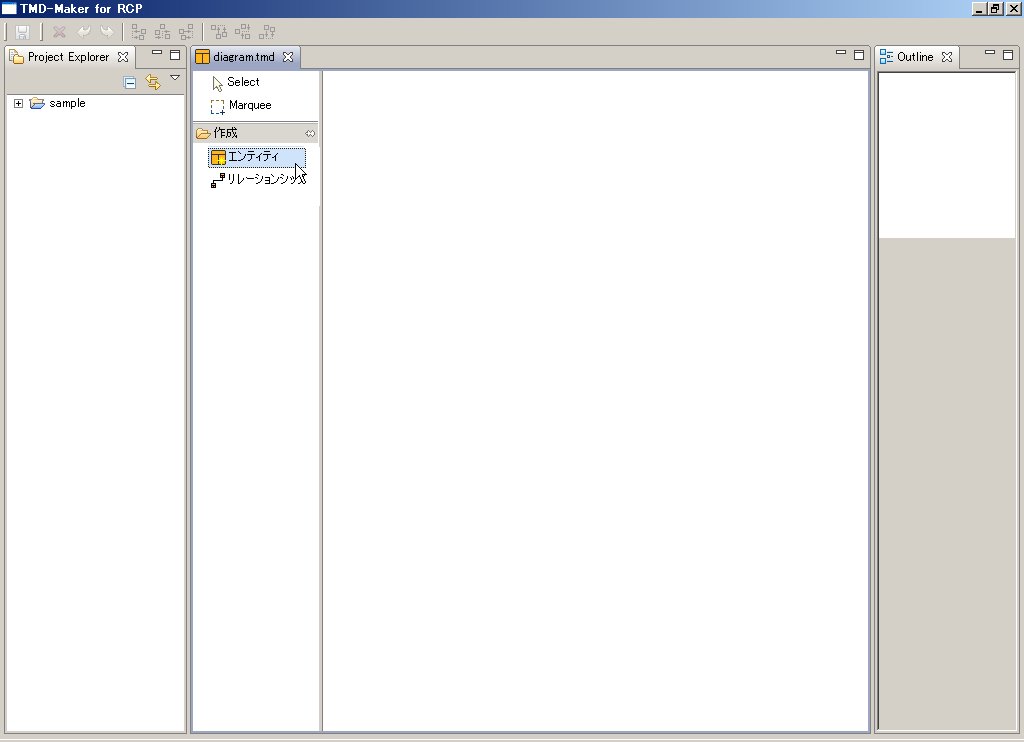This screenshot has width=1024, height=742.
Task: Select the diagram.tmd editor tab
Action: tap(244, 57)
